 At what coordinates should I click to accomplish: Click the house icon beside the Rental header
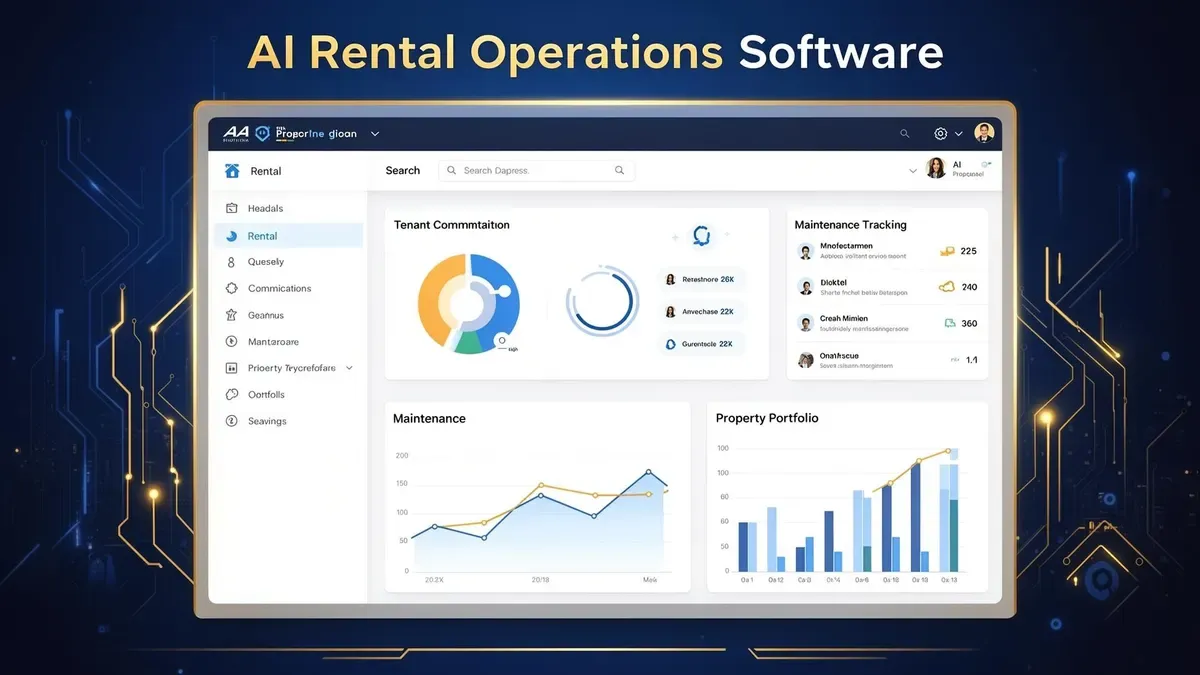[x=232, y=171]
